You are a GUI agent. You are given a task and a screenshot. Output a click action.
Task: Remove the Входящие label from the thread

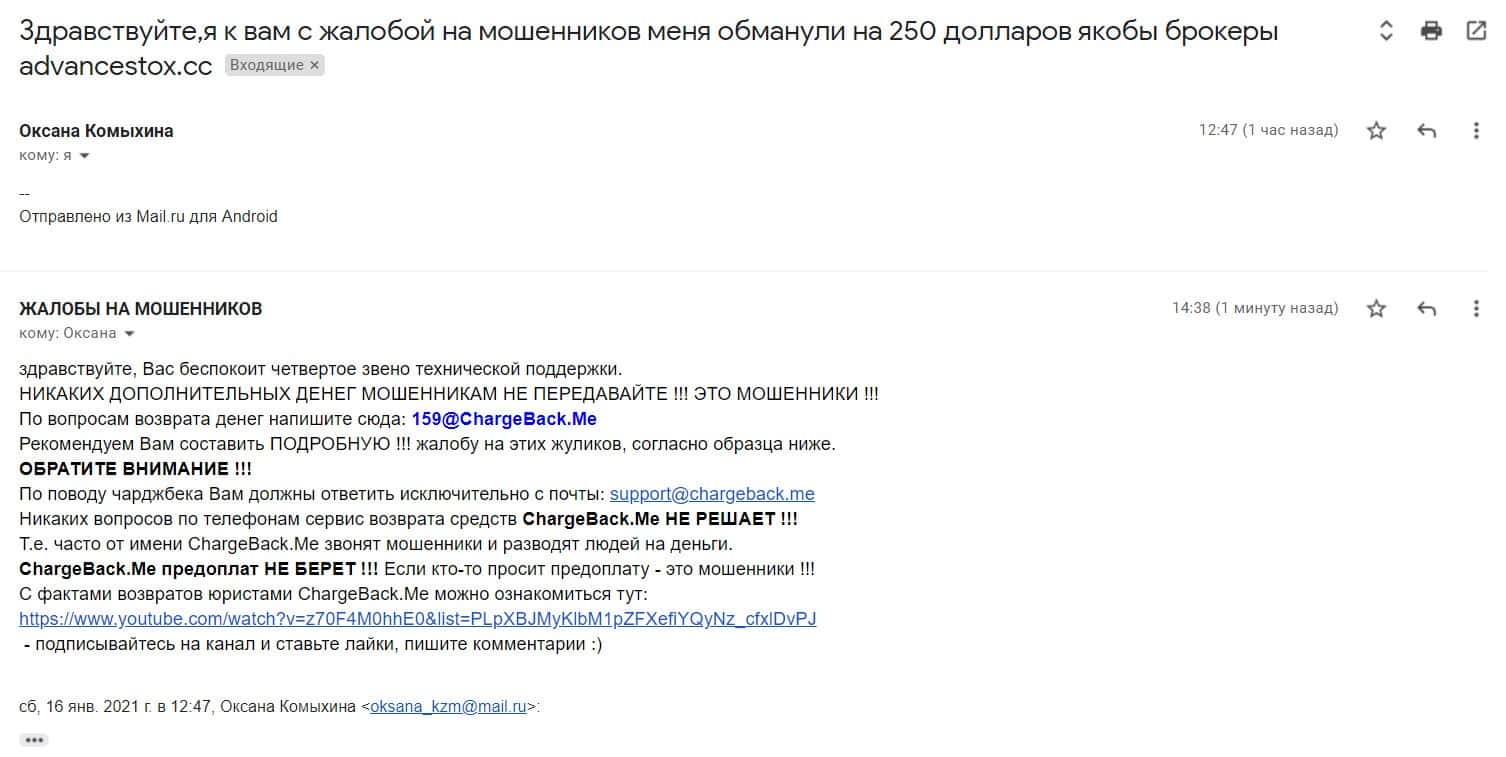(314, 65)
